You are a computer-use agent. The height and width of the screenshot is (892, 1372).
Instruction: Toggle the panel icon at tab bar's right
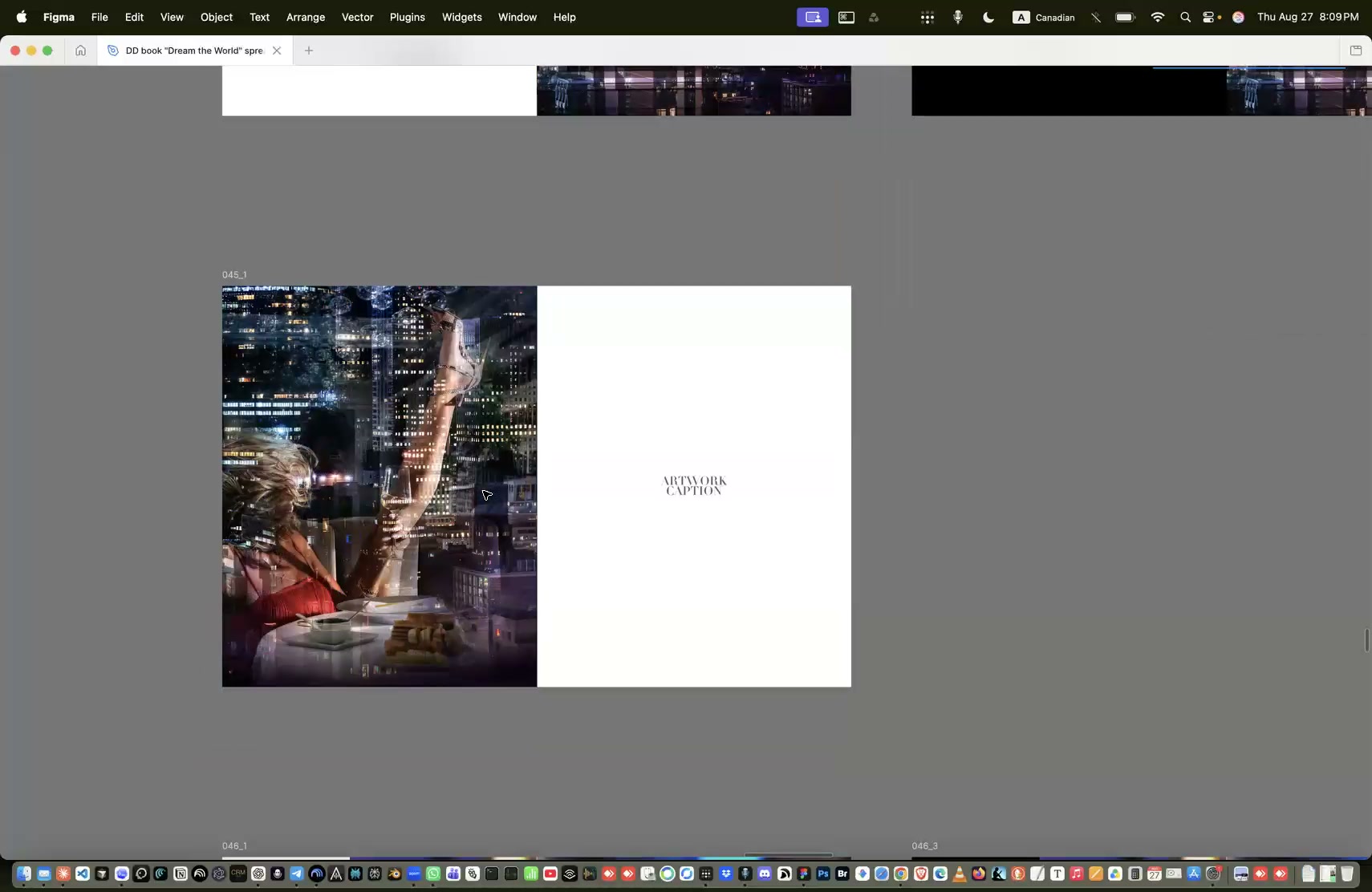1356,51
